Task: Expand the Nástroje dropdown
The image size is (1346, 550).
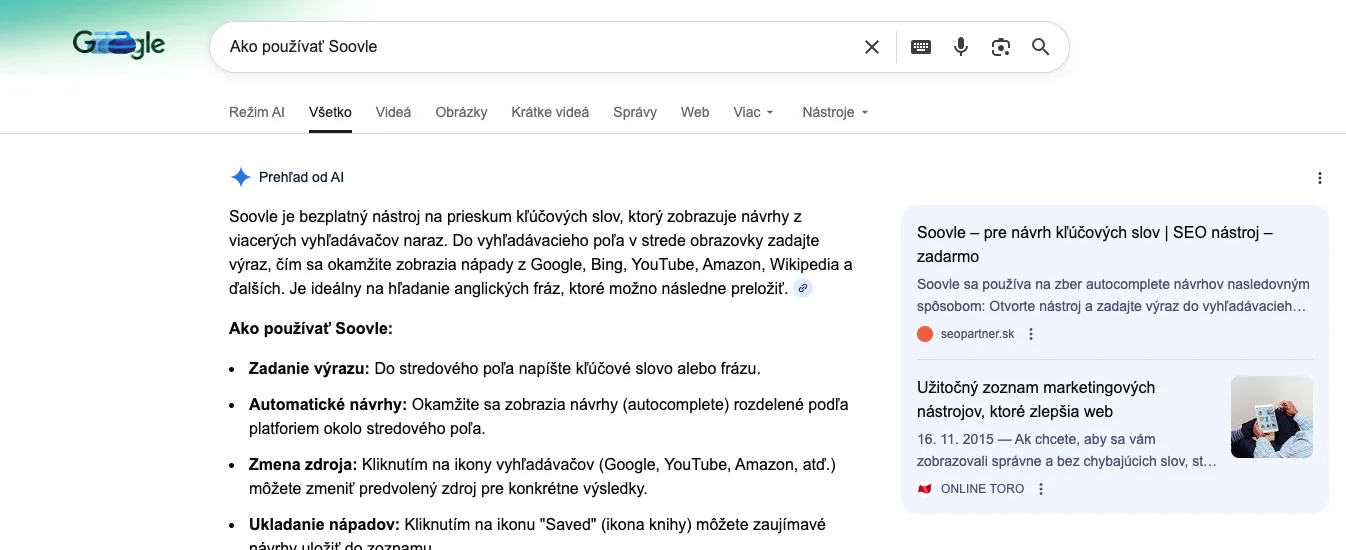Action: coord(835,112)
